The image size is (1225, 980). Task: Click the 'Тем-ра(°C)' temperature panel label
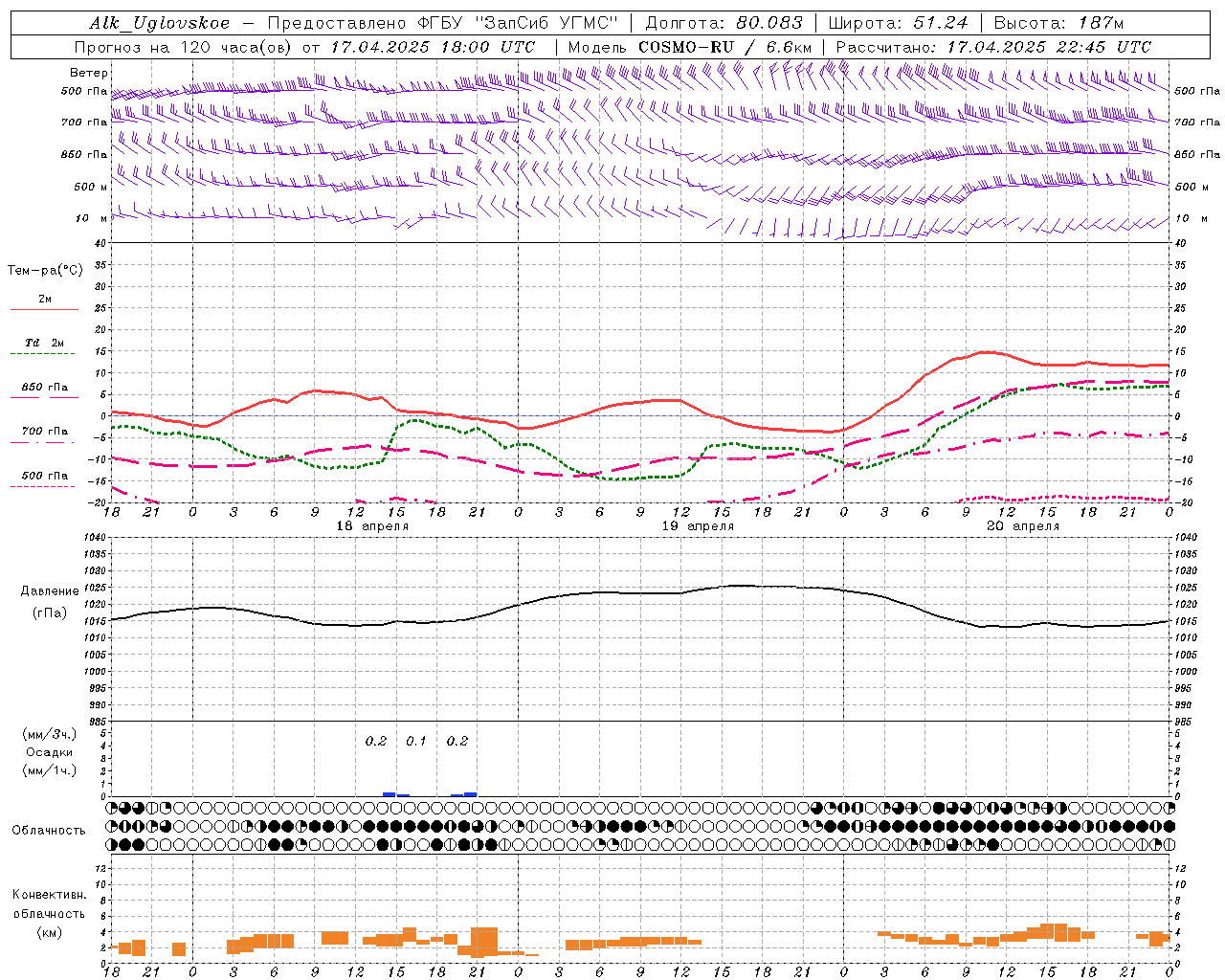(45, 270)
